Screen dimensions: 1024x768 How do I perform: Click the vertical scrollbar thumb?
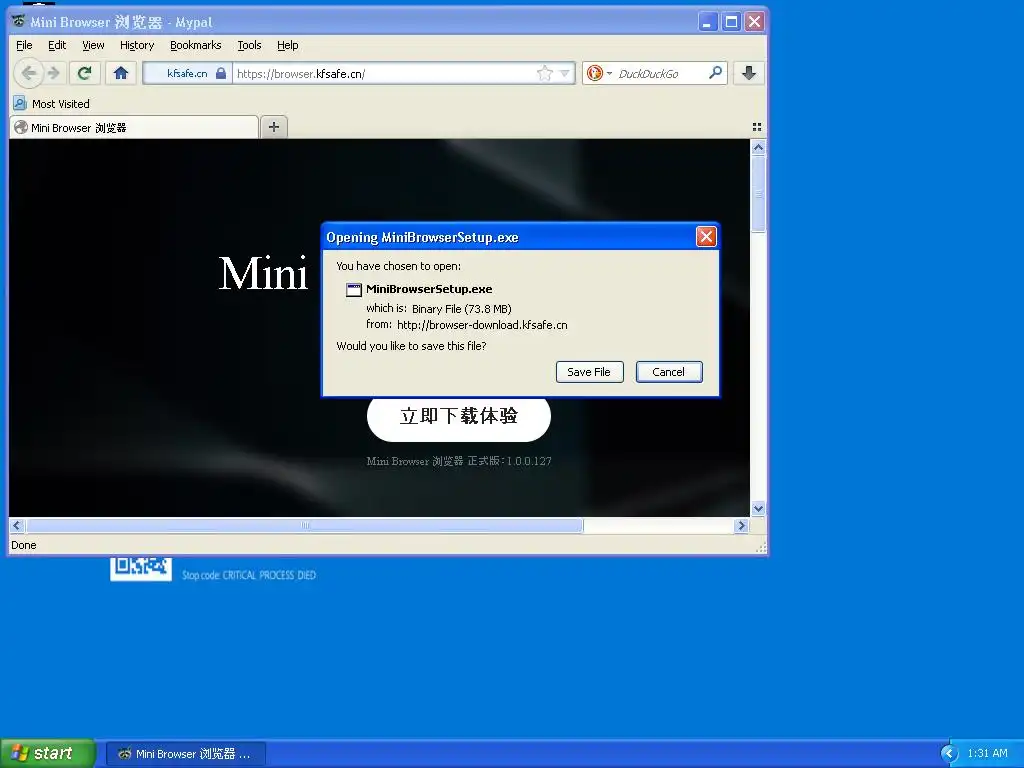[x=758, y=193]
